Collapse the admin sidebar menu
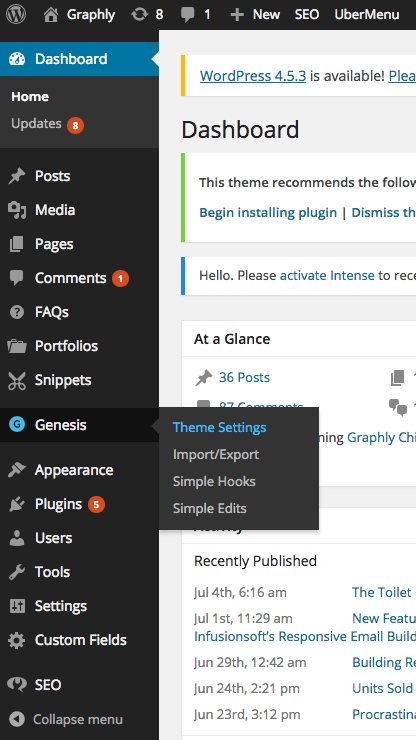 tap(66, 719)
